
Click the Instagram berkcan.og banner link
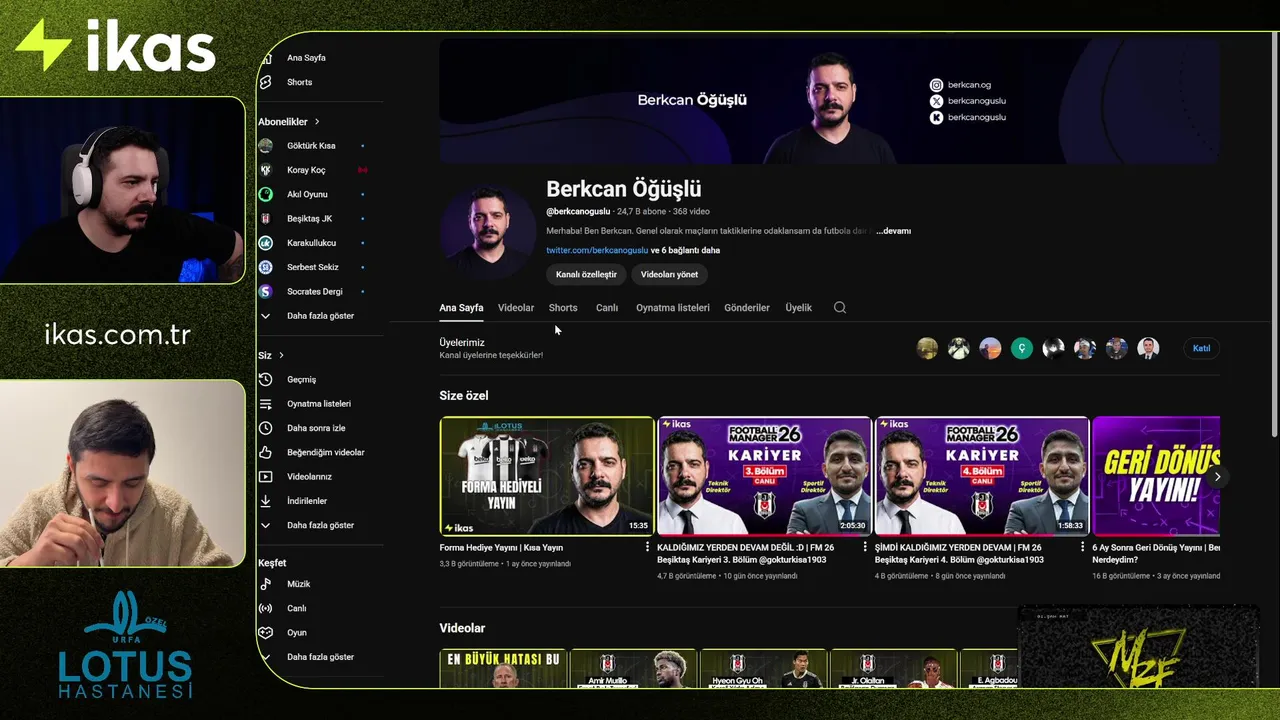pos(961,85)
